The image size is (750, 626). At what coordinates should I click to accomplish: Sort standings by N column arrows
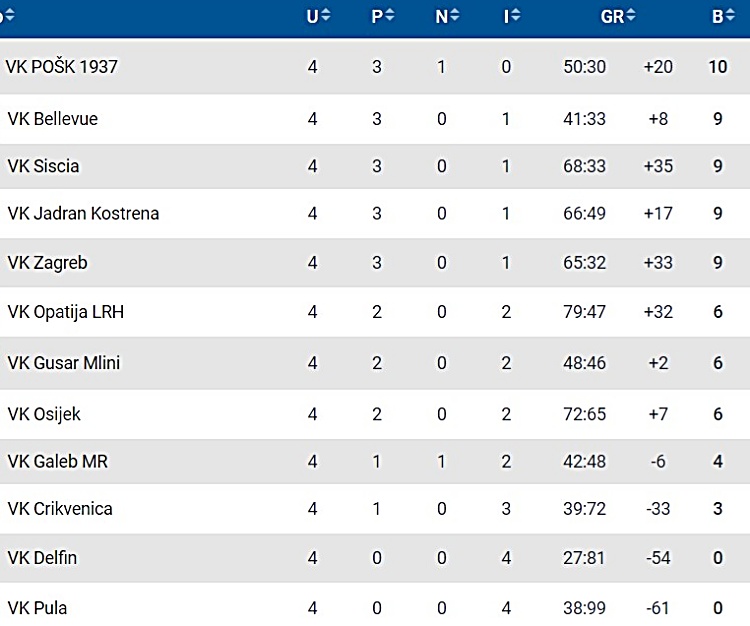[x=455, y=15]
